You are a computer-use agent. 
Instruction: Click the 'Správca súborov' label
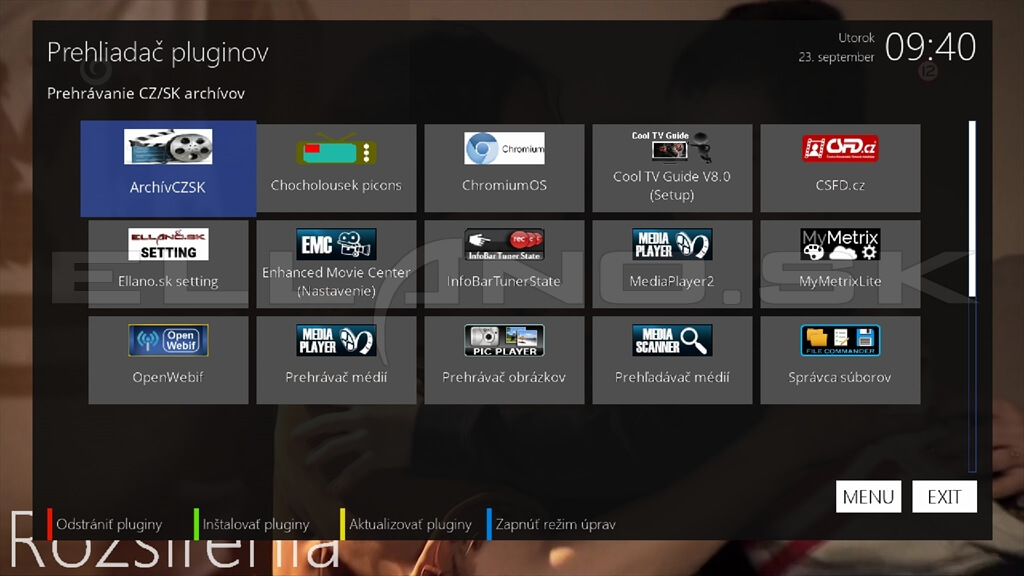coord(840,377)
